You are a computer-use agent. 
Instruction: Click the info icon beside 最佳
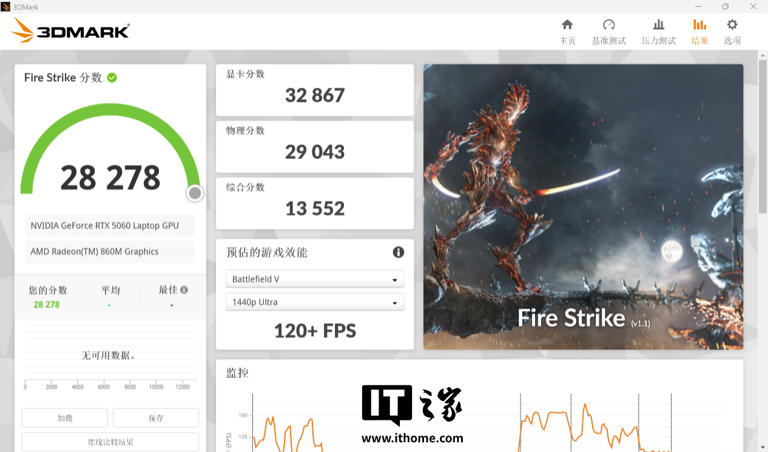tap(184, 290)
